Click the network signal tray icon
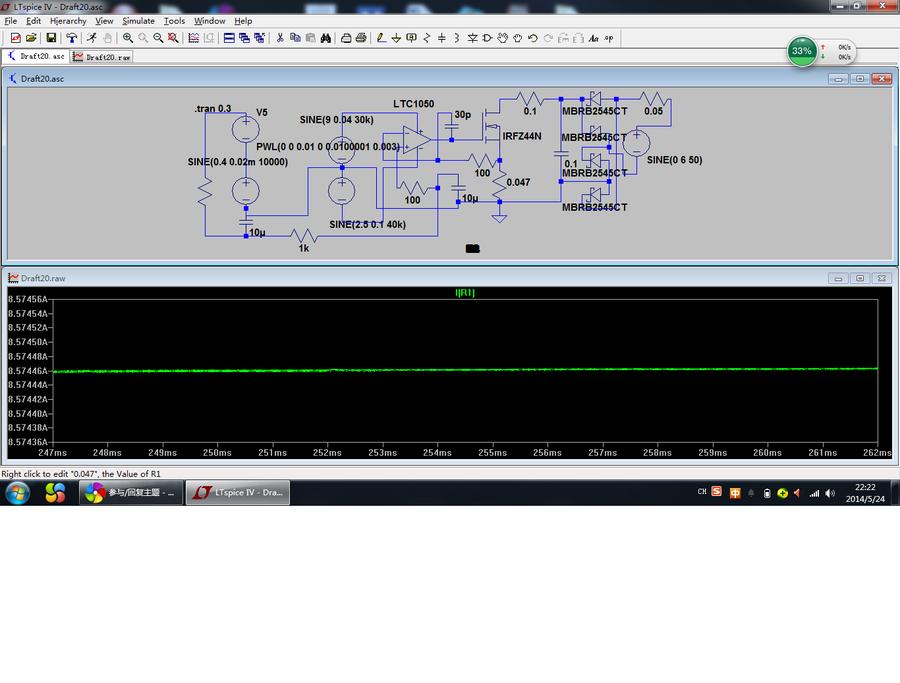The width and height of the screenshot is (900, 683). 814,493
